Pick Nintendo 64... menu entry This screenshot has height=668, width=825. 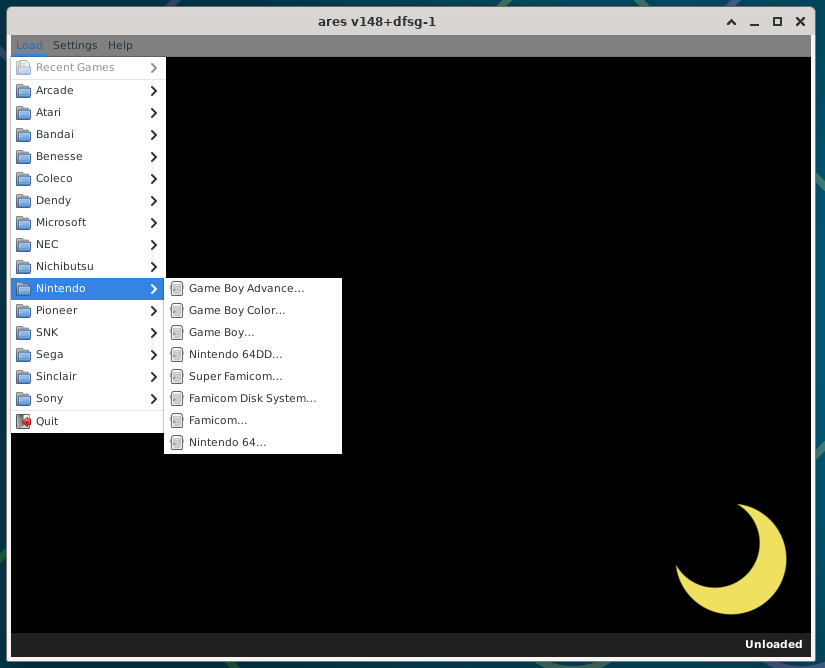253,443
